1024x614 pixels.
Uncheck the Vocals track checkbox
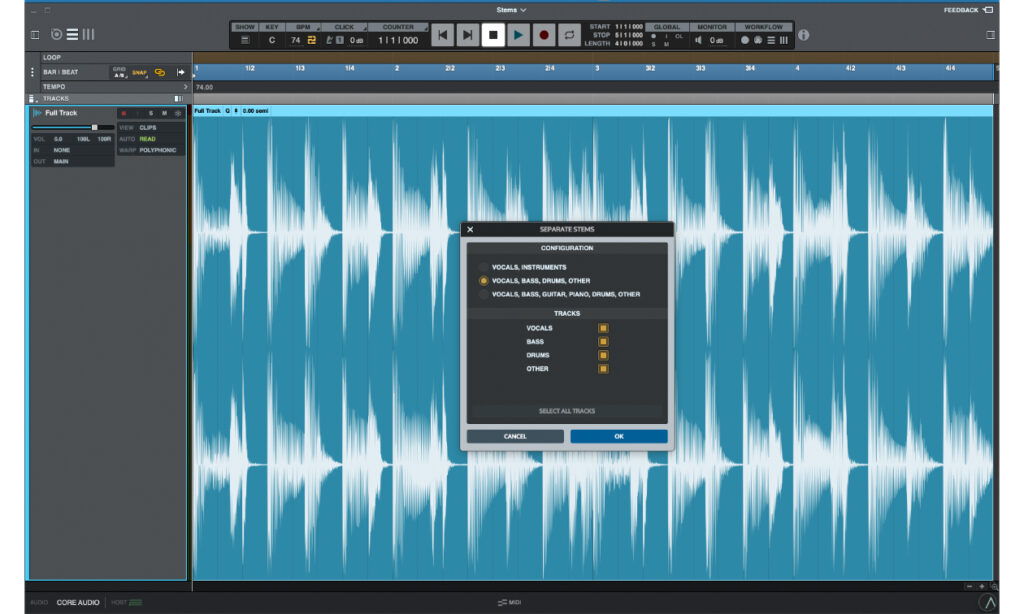tap(603, 329)
